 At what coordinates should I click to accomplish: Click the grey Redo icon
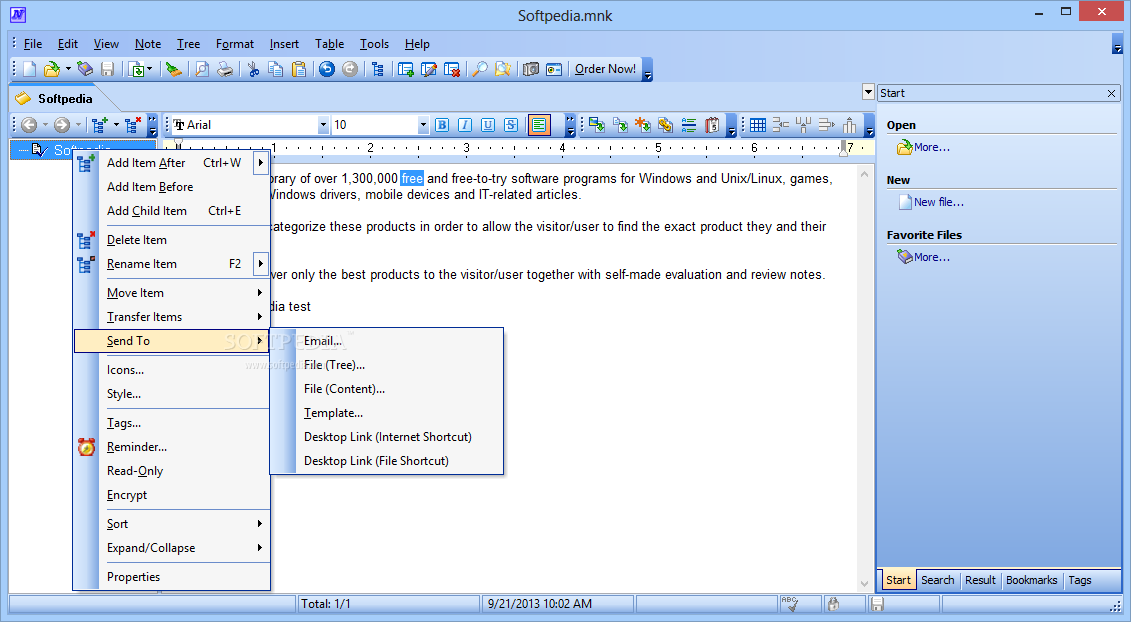350,69
